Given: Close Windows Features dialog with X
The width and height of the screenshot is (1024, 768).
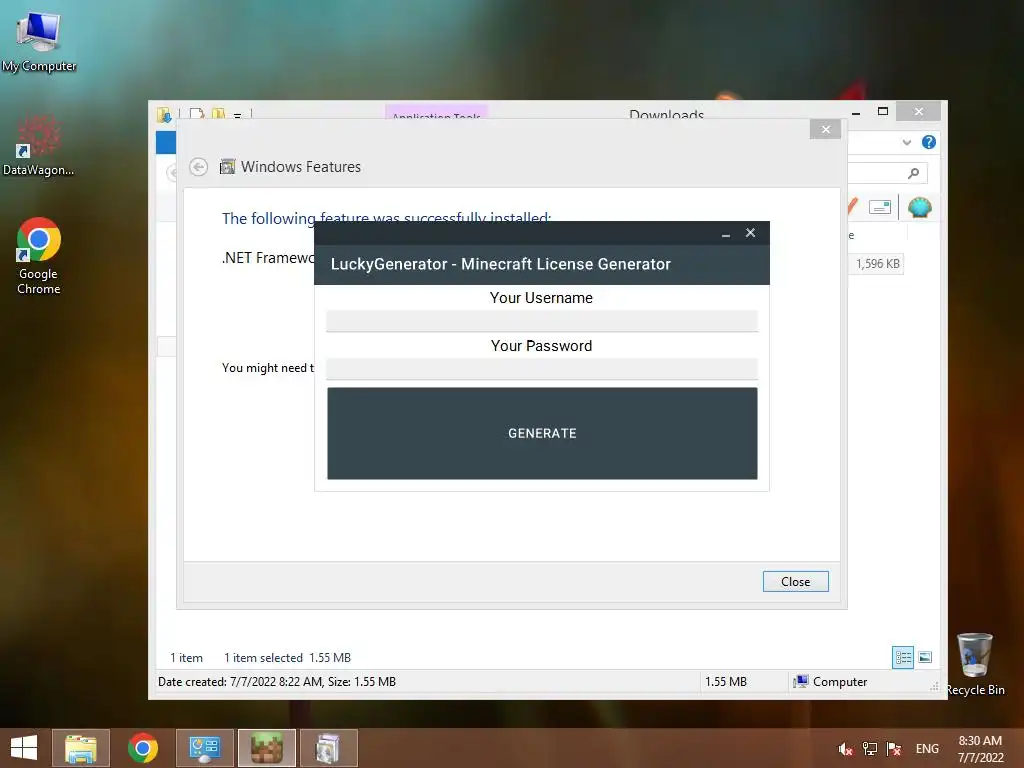Looking at the screenshot, I should [825, 129].
